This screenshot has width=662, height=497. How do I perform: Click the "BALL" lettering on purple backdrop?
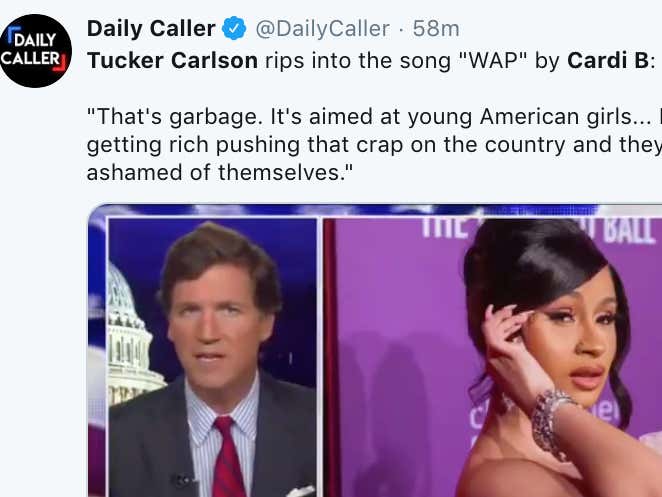click(x=629, y=231)
